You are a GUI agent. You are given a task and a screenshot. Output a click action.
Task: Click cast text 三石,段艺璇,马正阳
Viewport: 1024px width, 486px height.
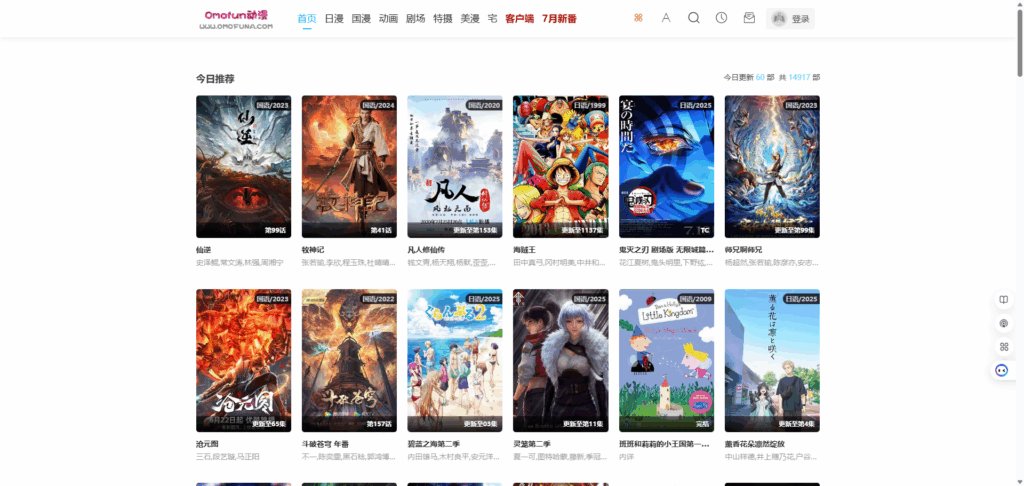point(227,457)
